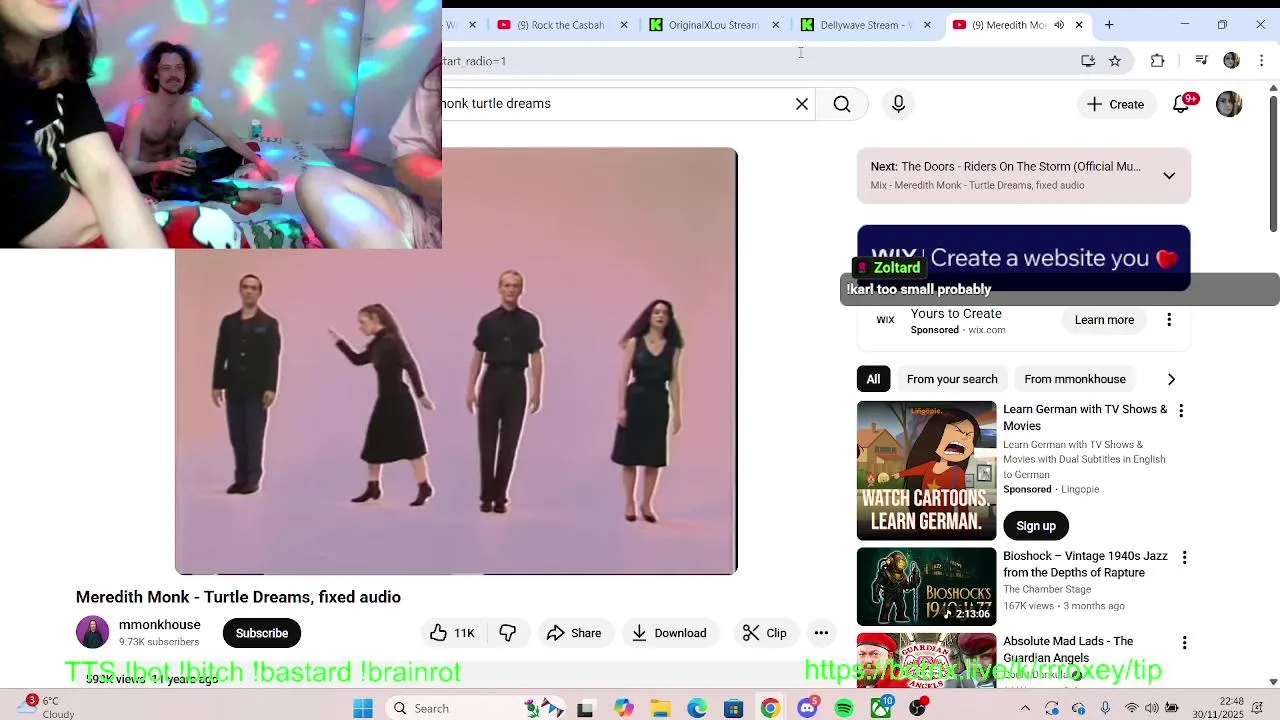The image size is (1280, 720).
Task: Open File Explorer from taskbar
Action: (660, 708)
